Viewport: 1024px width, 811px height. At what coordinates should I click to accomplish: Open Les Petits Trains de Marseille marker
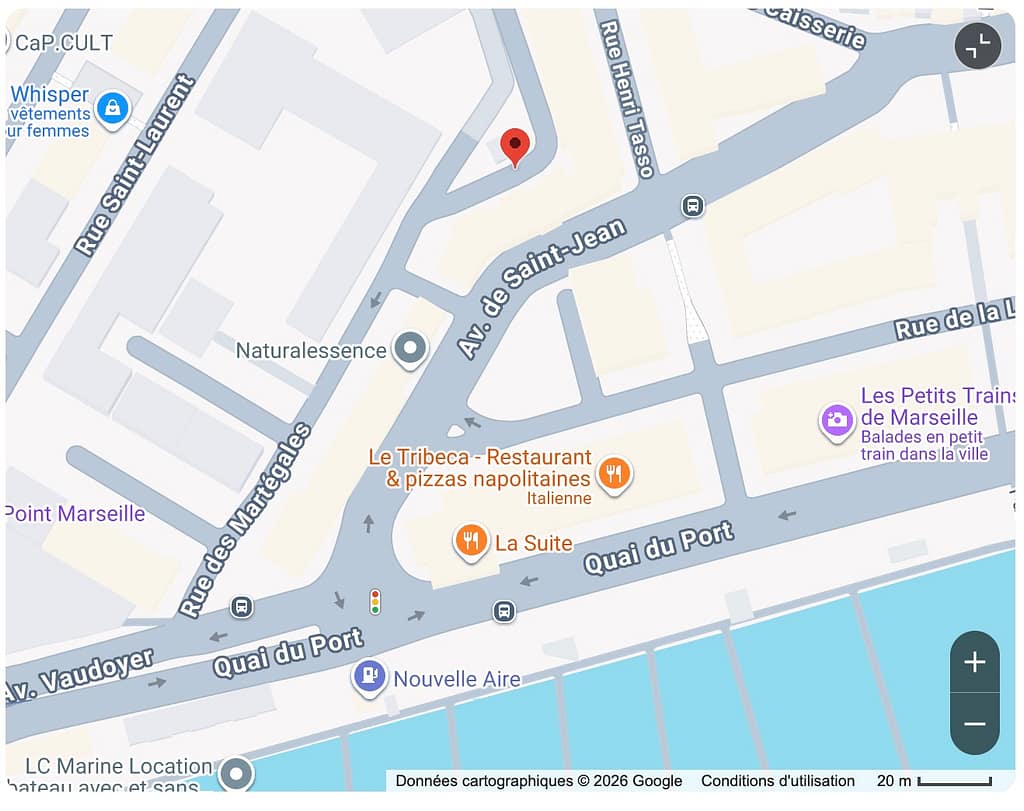837,421
